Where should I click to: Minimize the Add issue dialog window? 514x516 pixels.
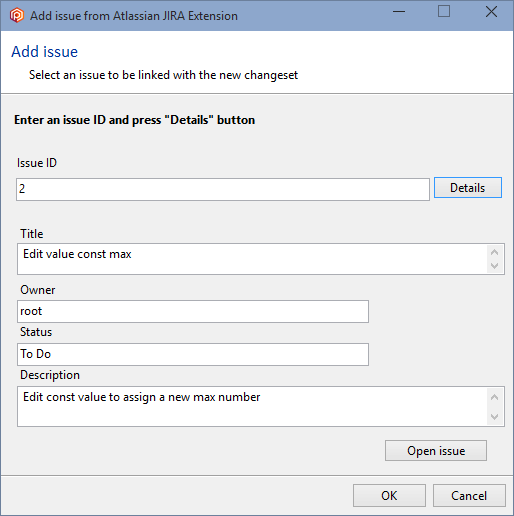coord(399,12)
